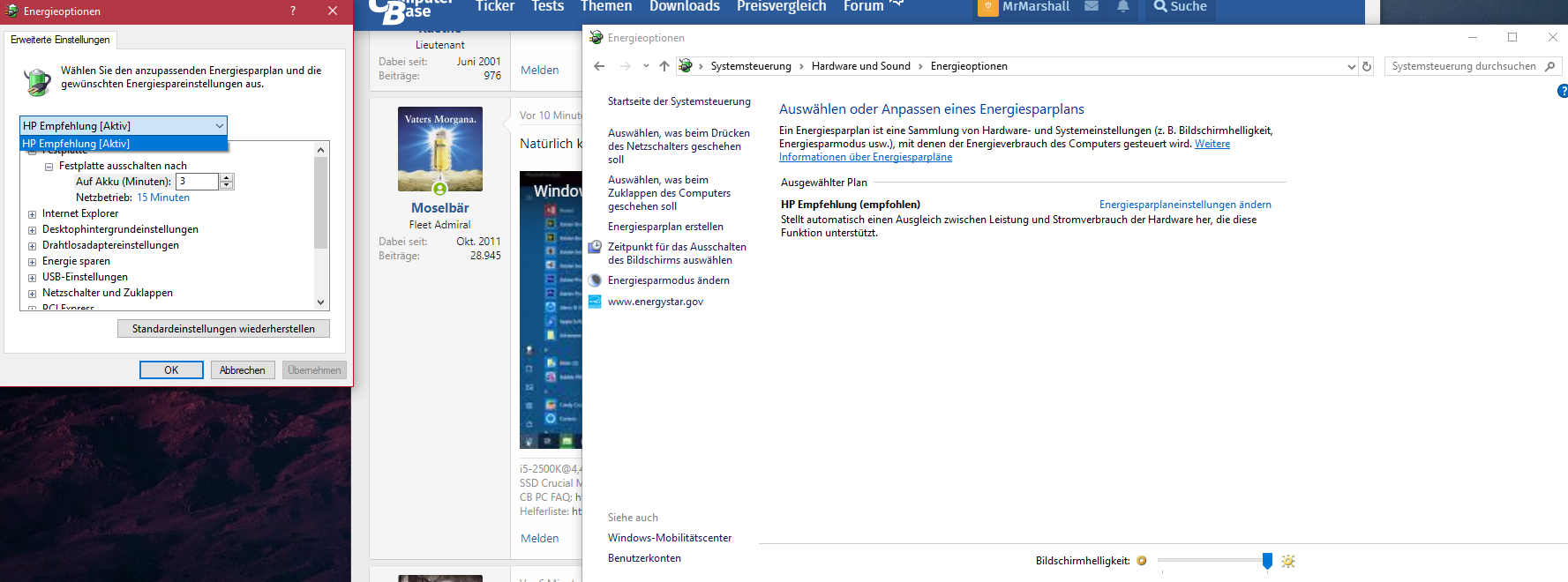This screenshot has height=582, width=1568.
Task: Expand Netzschalter und Zuklappen node
Action: [33, 294]
